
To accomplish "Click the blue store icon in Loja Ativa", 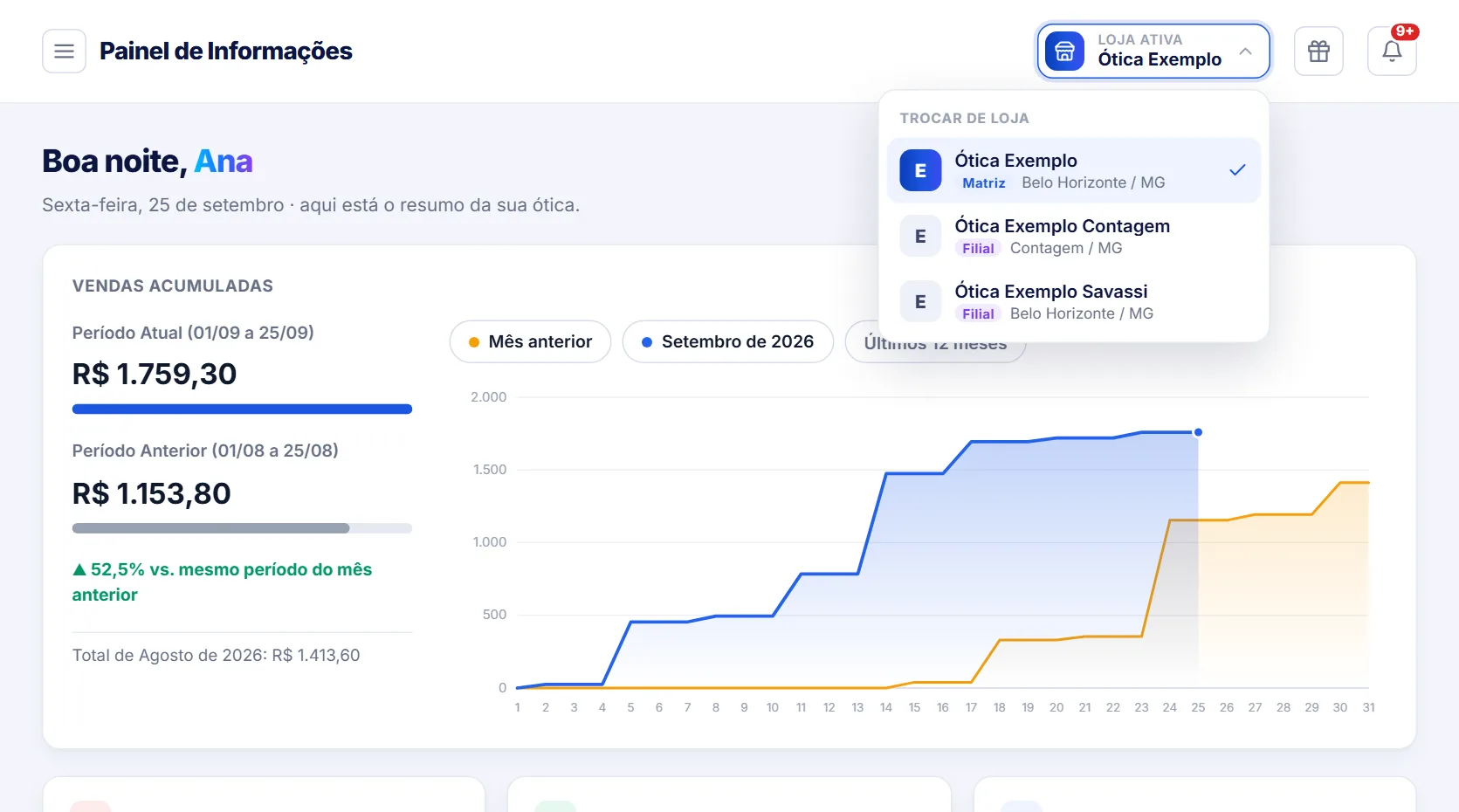I will point(1064,52).
